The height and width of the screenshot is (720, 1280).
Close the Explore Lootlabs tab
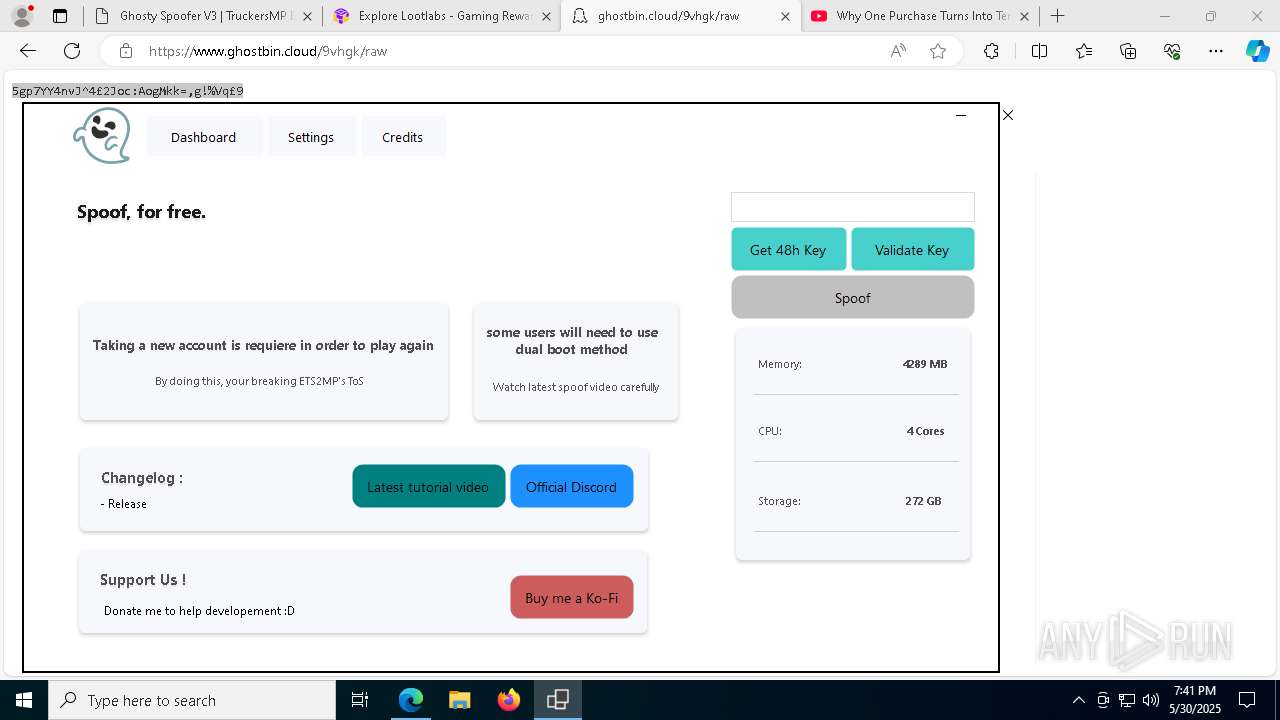point(546,16)
